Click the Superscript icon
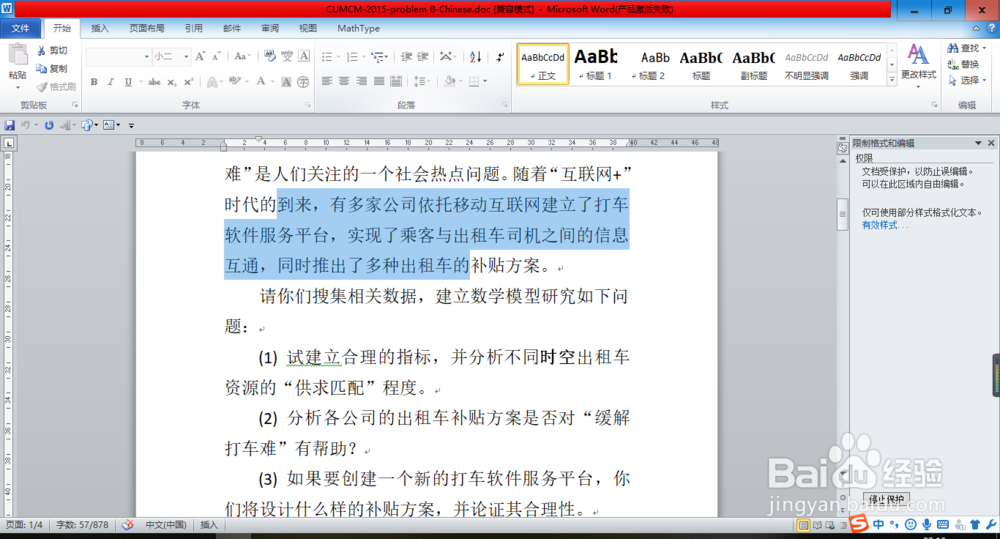The image size is (1000, 539). coord(188,82)
